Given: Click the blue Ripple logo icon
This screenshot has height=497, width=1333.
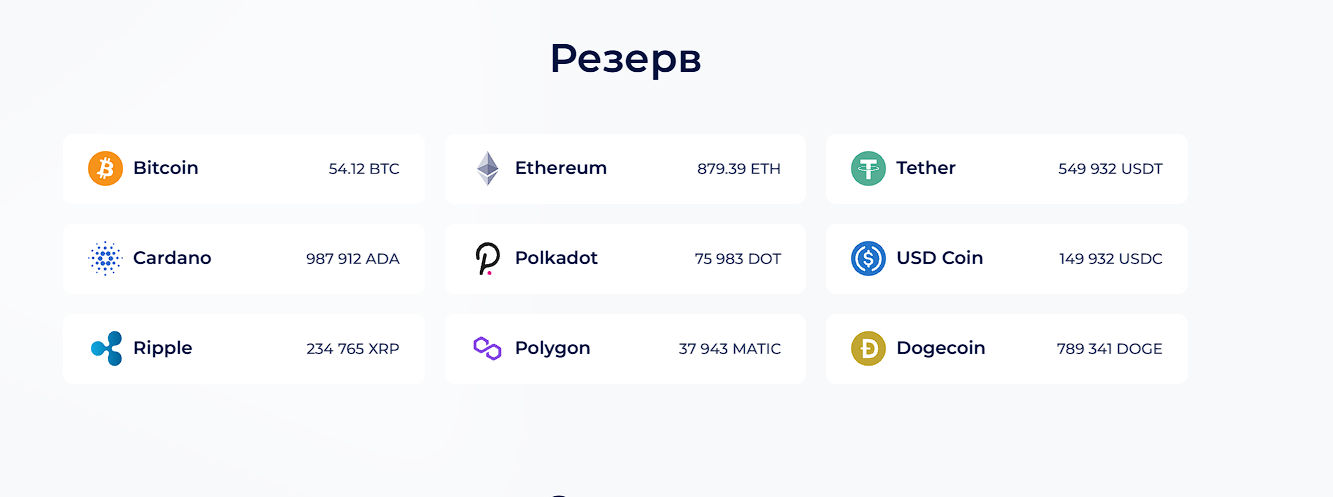Looking at the screenshot, I should [106, 349].
